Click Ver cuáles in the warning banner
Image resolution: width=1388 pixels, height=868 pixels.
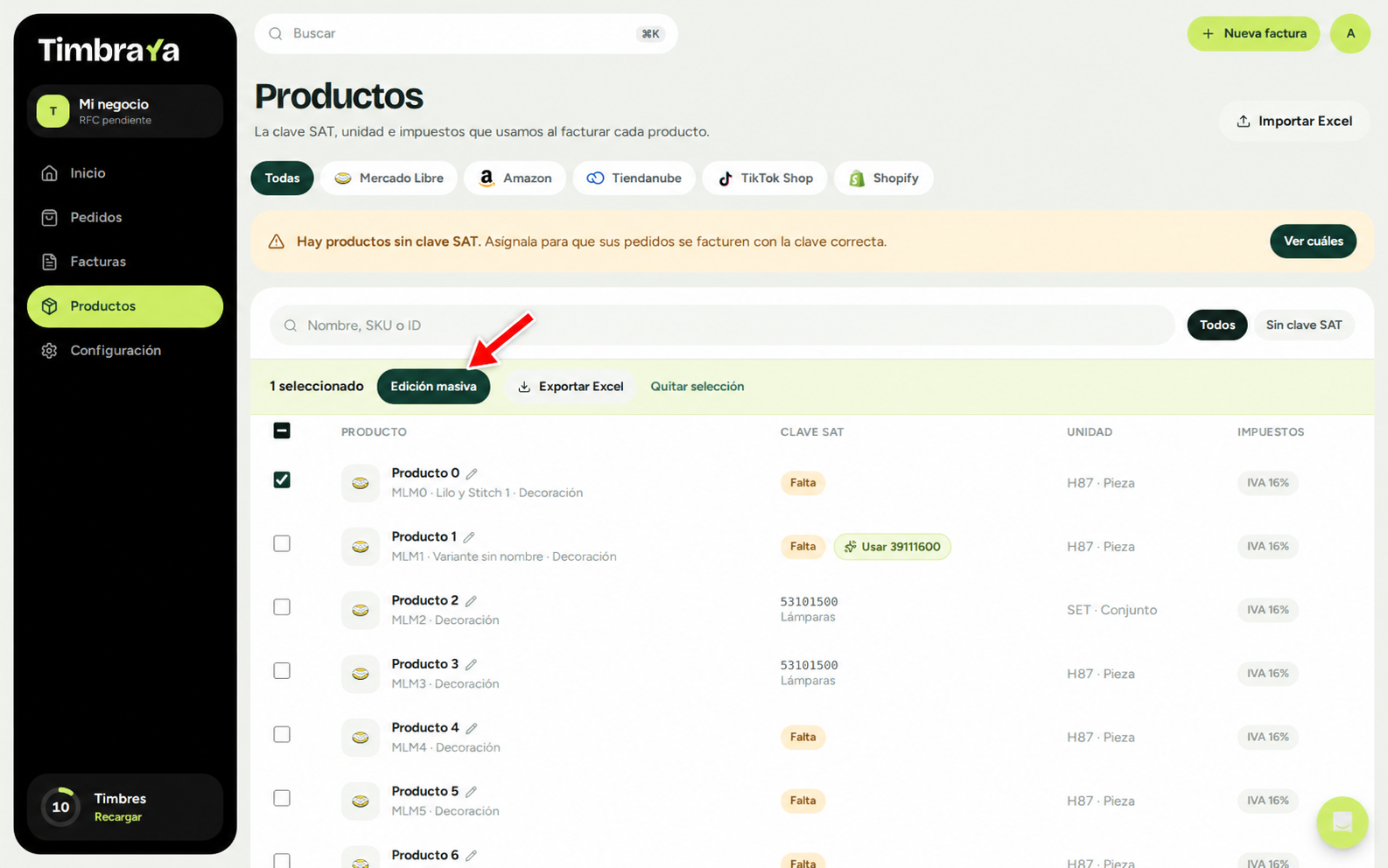(1313, 241)
